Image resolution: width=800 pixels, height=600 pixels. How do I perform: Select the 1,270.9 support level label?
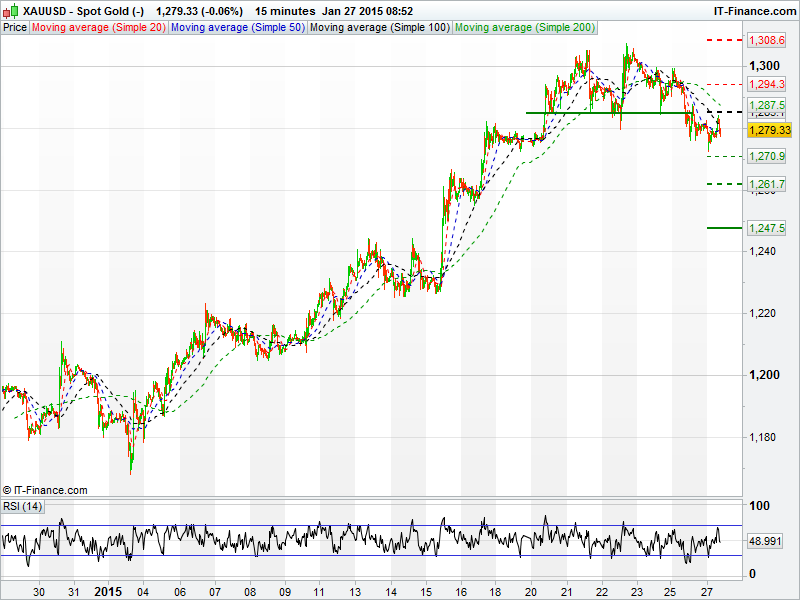(767, 156)
